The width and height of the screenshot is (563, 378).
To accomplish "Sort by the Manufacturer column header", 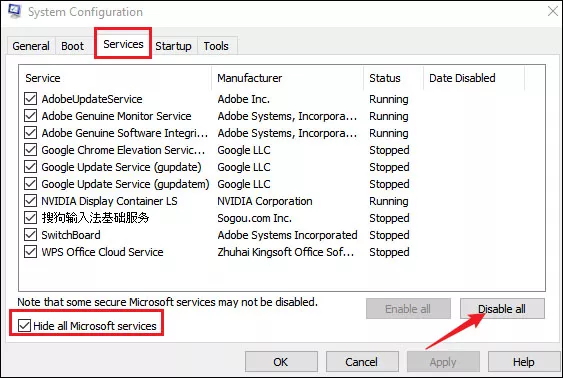I will (x=288, y=78).
